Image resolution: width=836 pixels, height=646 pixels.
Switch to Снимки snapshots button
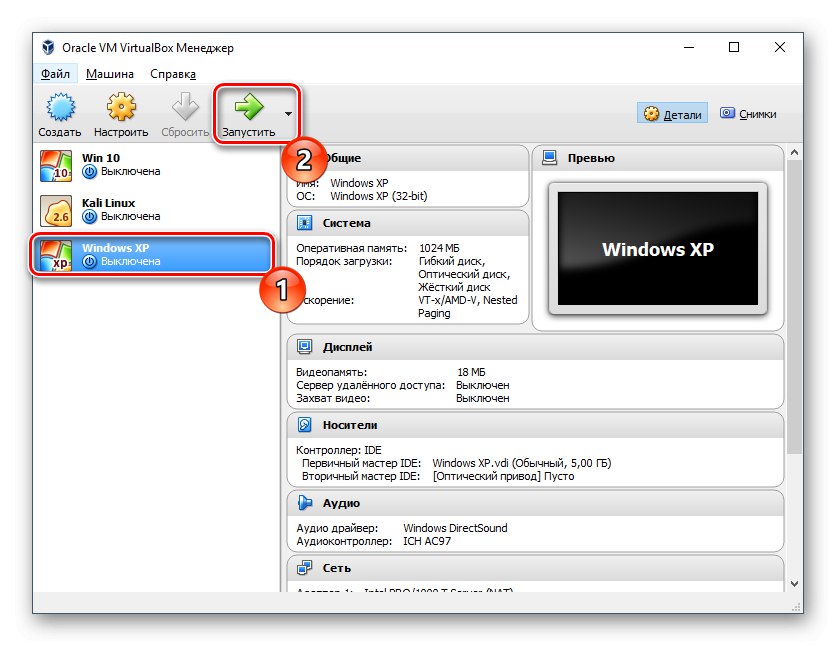click(x=748, y=114)
